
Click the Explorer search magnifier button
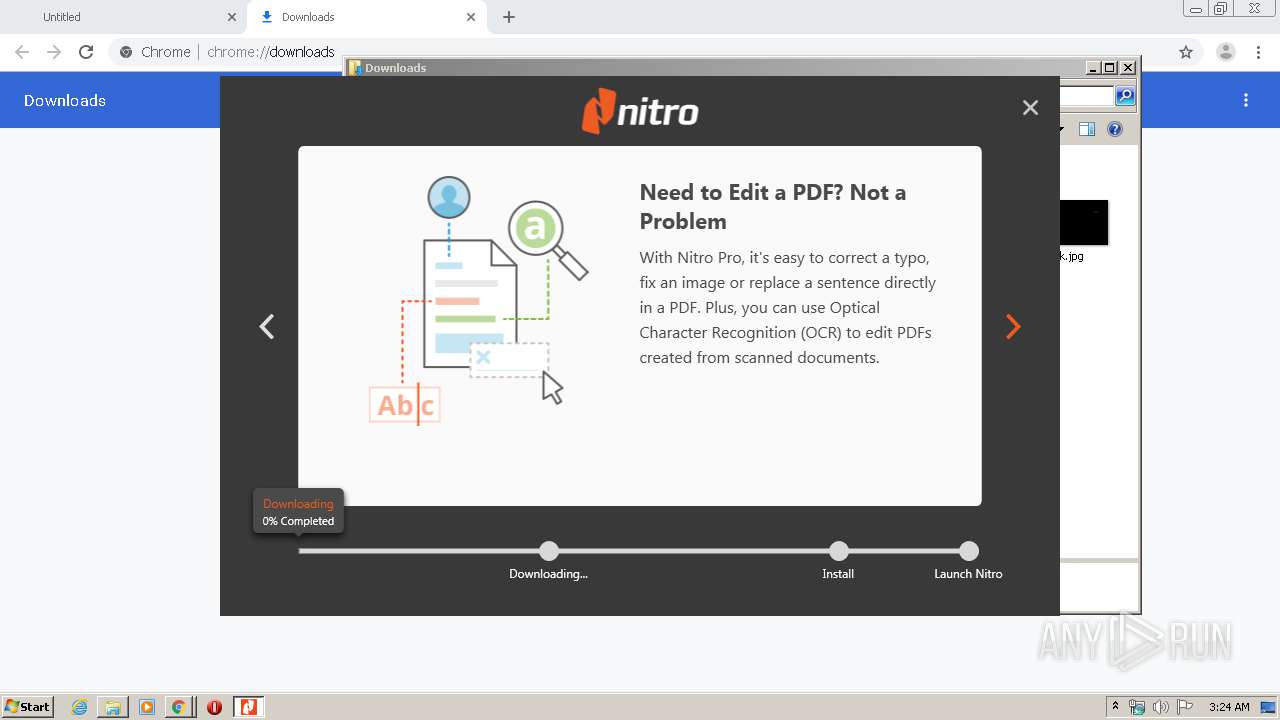coord(1125,96)
